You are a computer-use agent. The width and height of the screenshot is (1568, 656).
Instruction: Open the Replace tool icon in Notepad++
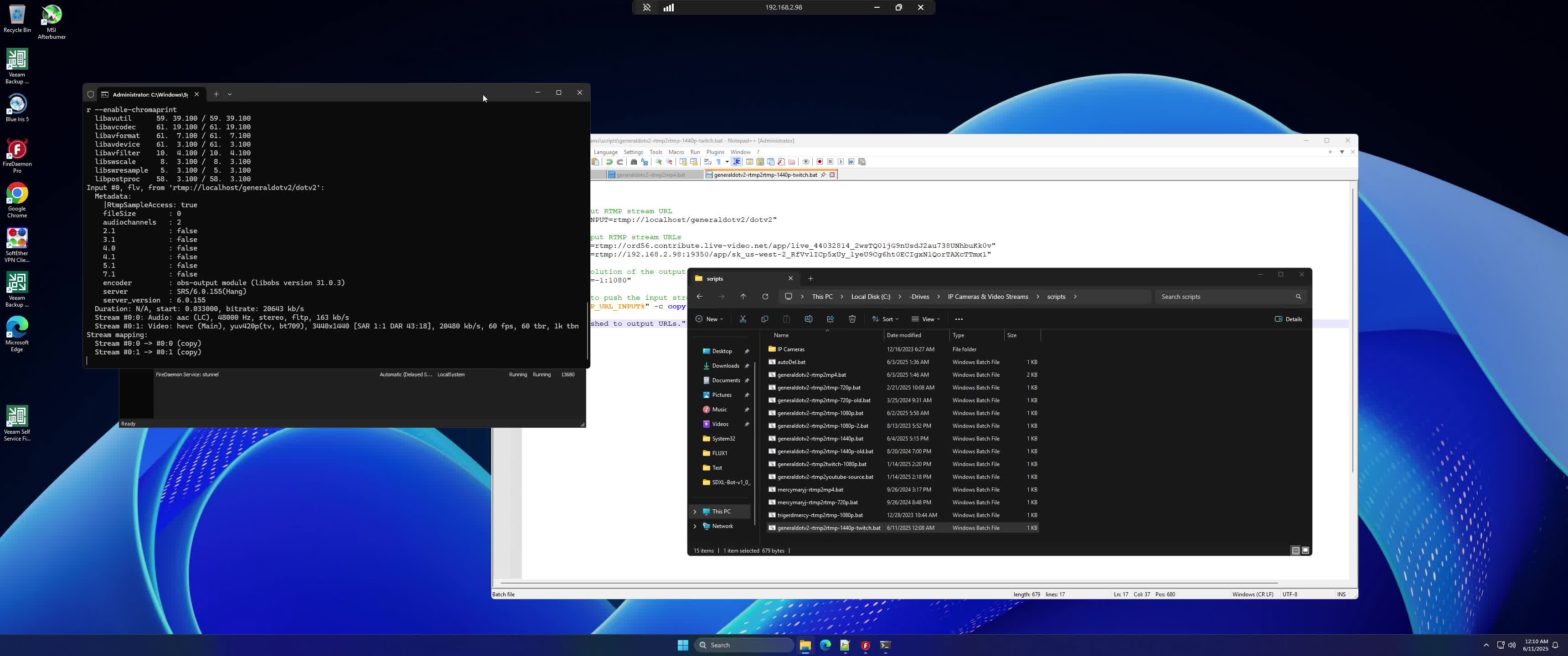(645, 162)
